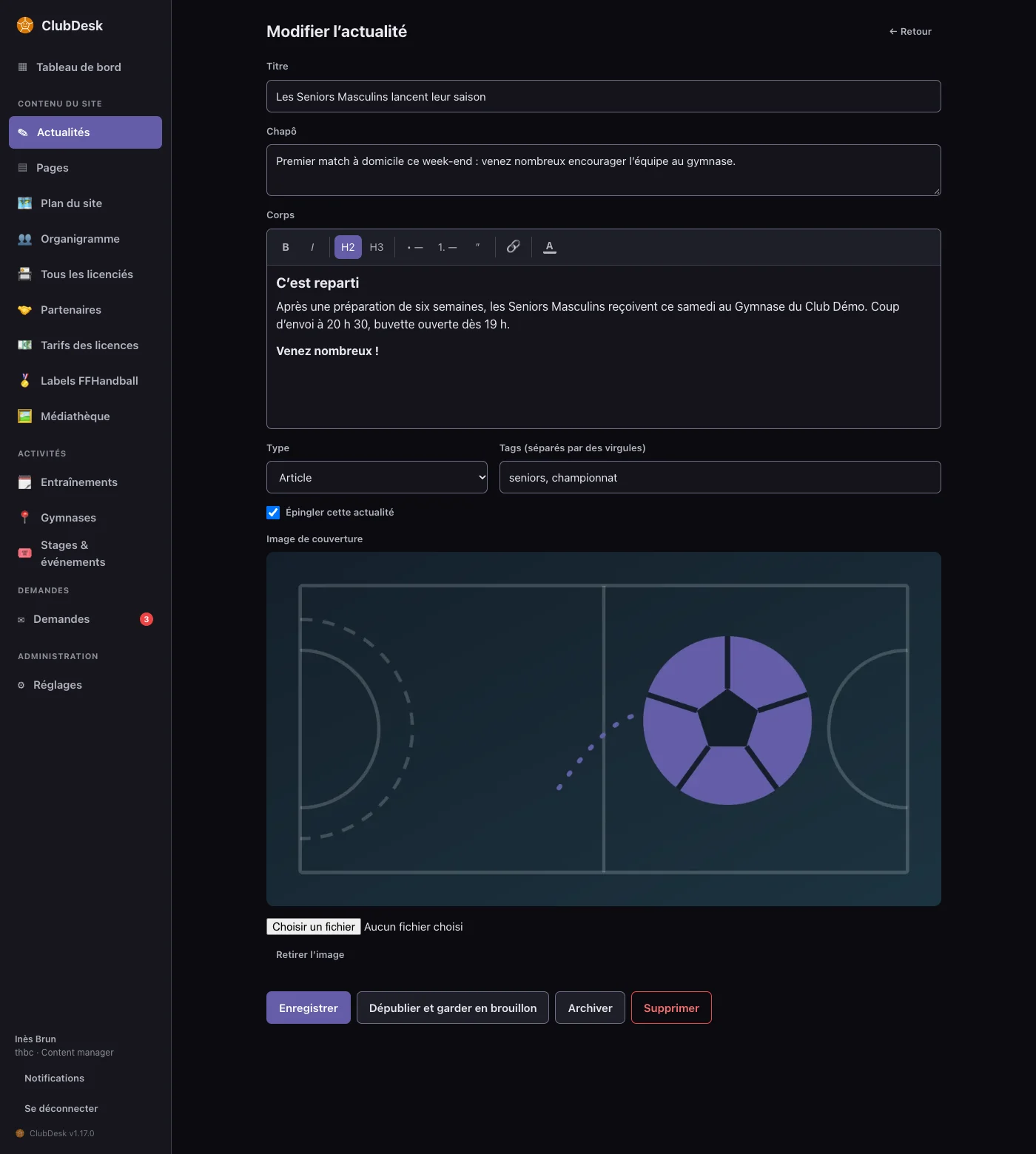Click the Tarifs des licences icon
The width and height of the screenshot is (1036, 1154).
(x=25, y=345)
